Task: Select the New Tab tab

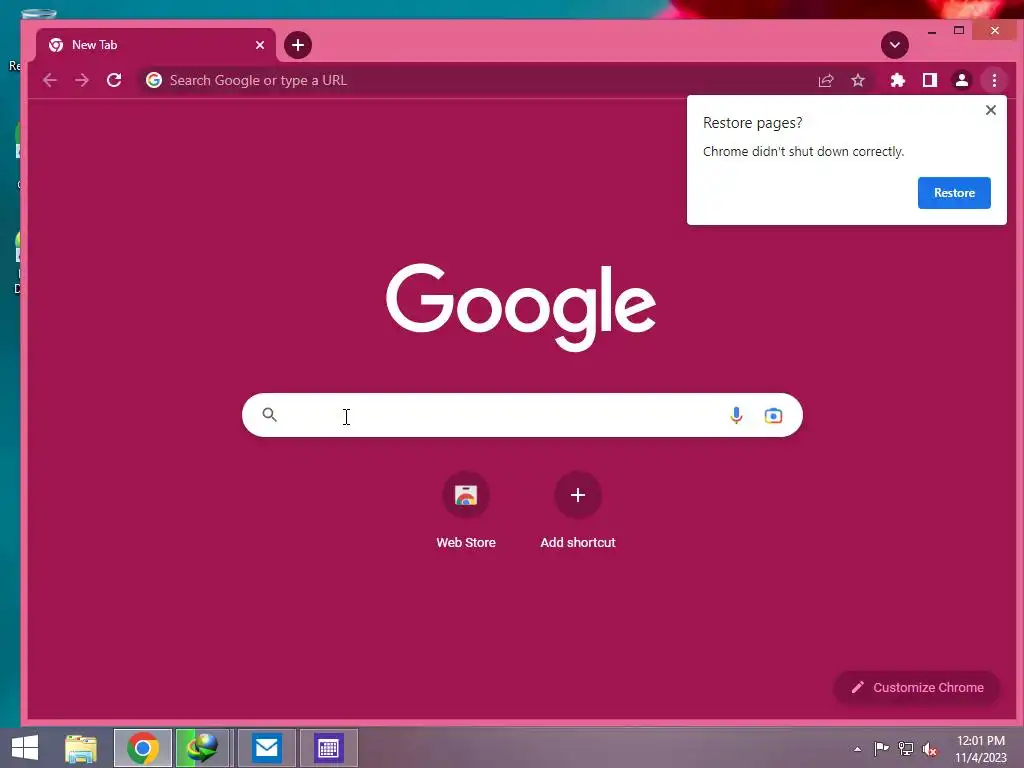Action: click(x=156, y=45)
